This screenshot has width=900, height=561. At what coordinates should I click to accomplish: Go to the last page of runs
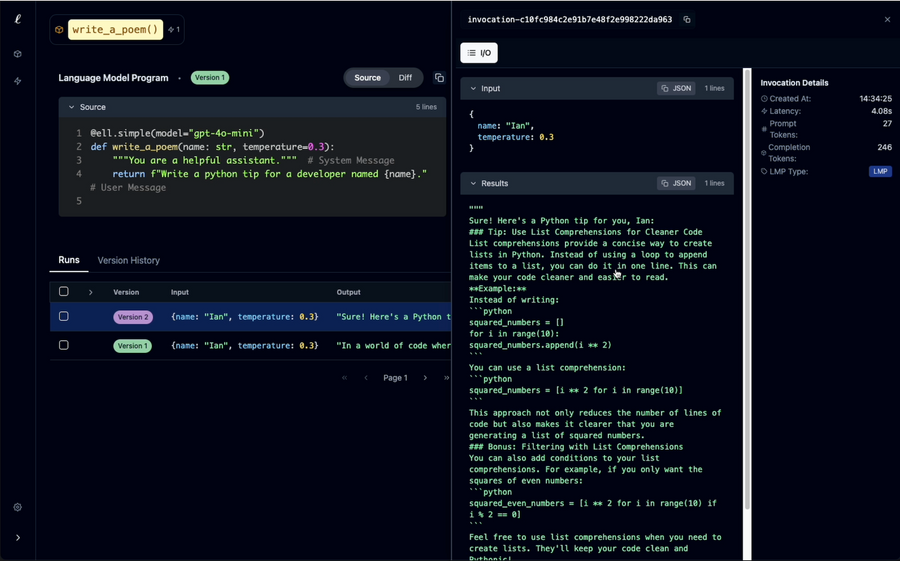[x=447, y=378]
